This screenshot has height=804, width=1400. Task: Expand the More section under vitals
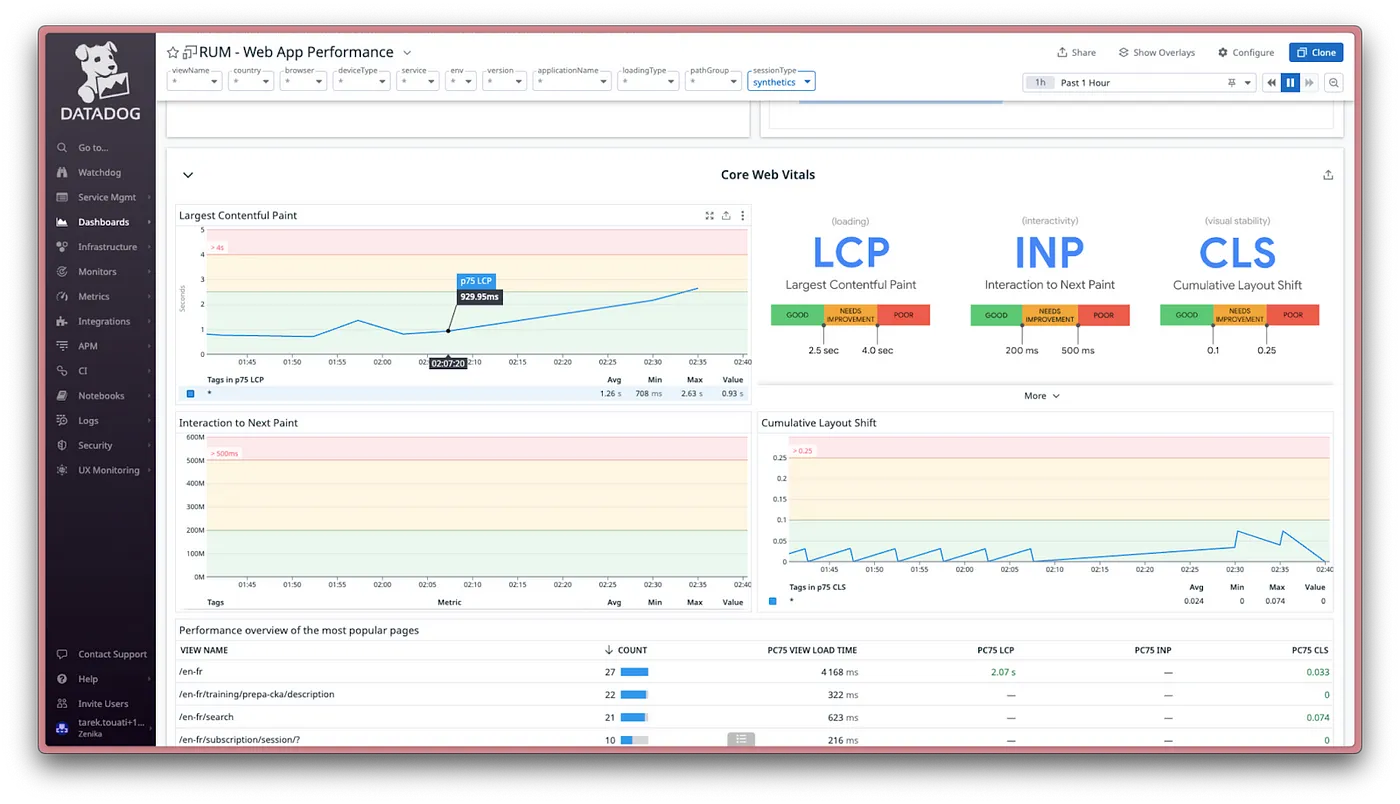pyautogui.click(x=1041, y=396)
